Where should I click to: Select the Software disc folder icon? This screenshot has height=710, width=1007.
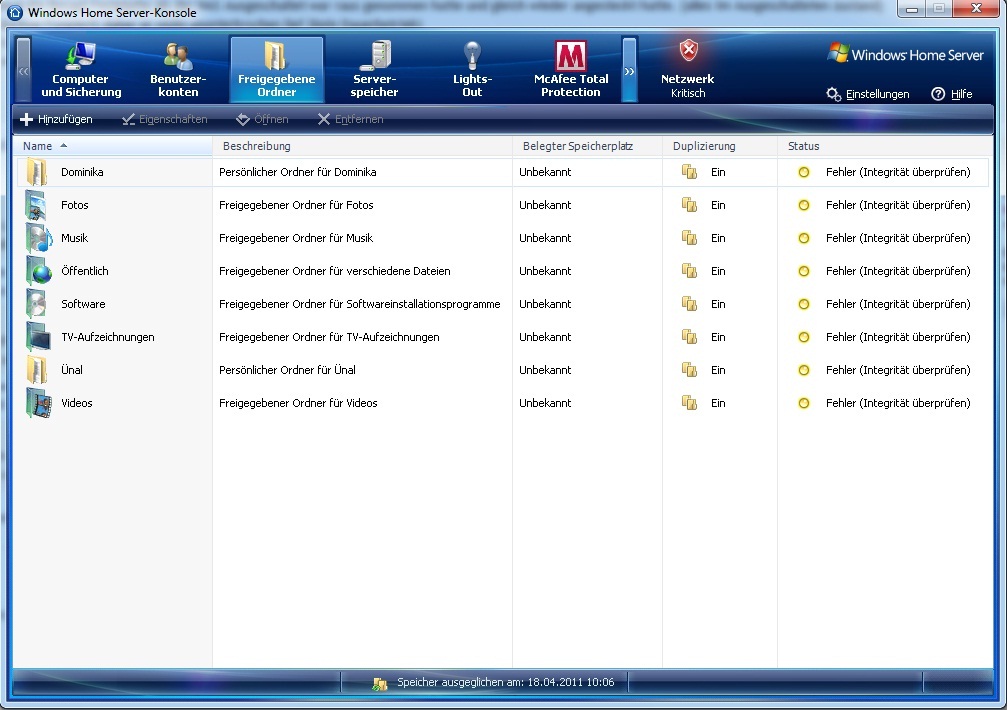(x=37, y=304)
